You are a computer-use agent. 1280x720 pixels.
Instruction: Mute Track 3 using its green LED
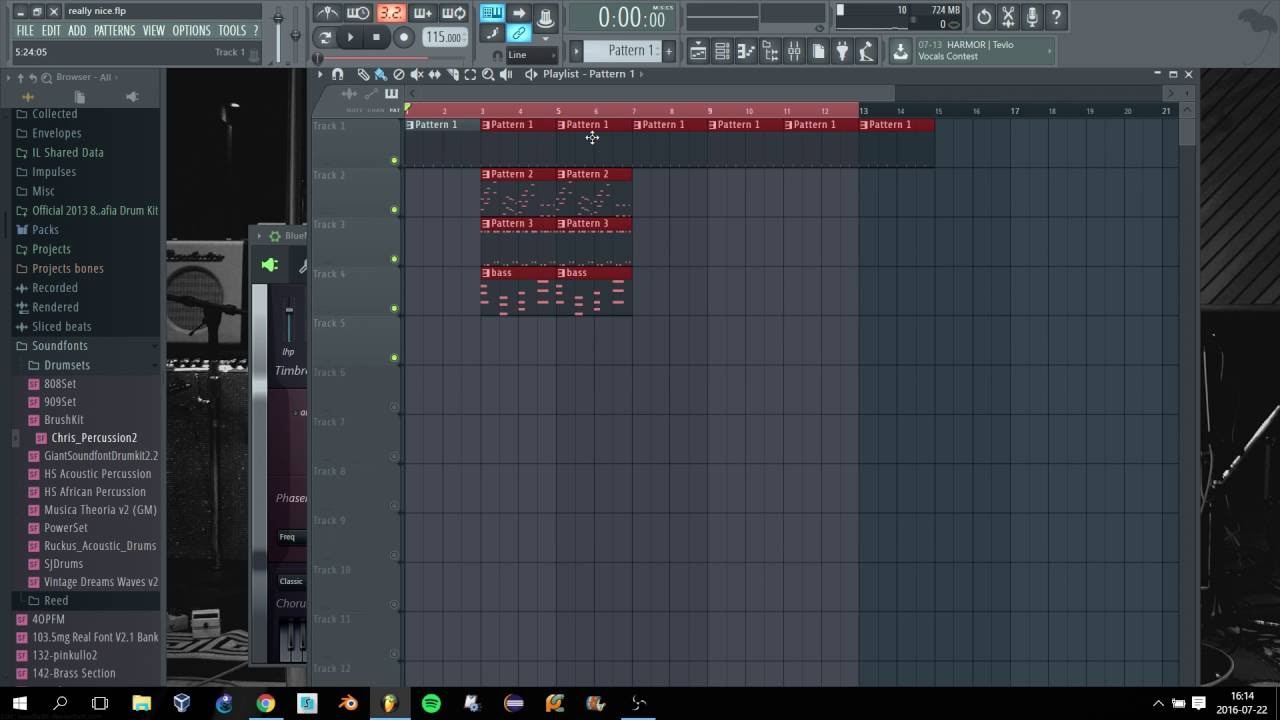tap(394, 259)
